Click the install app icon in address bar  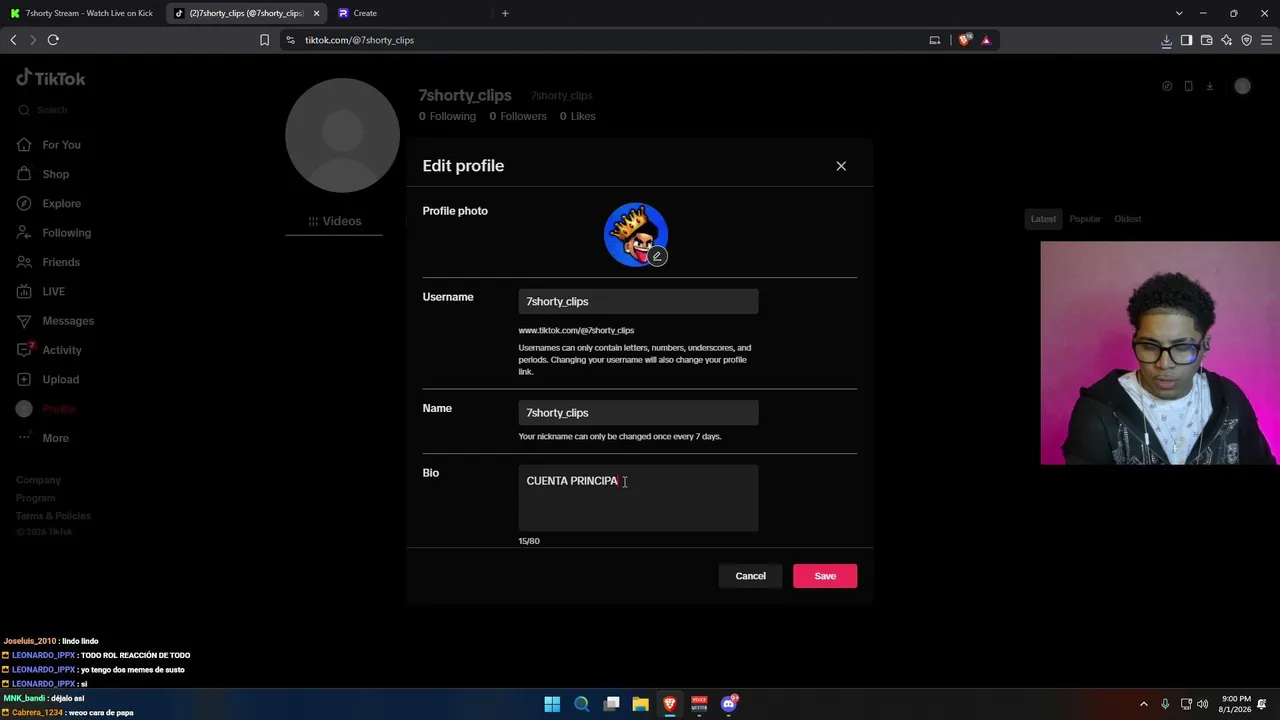935,40
